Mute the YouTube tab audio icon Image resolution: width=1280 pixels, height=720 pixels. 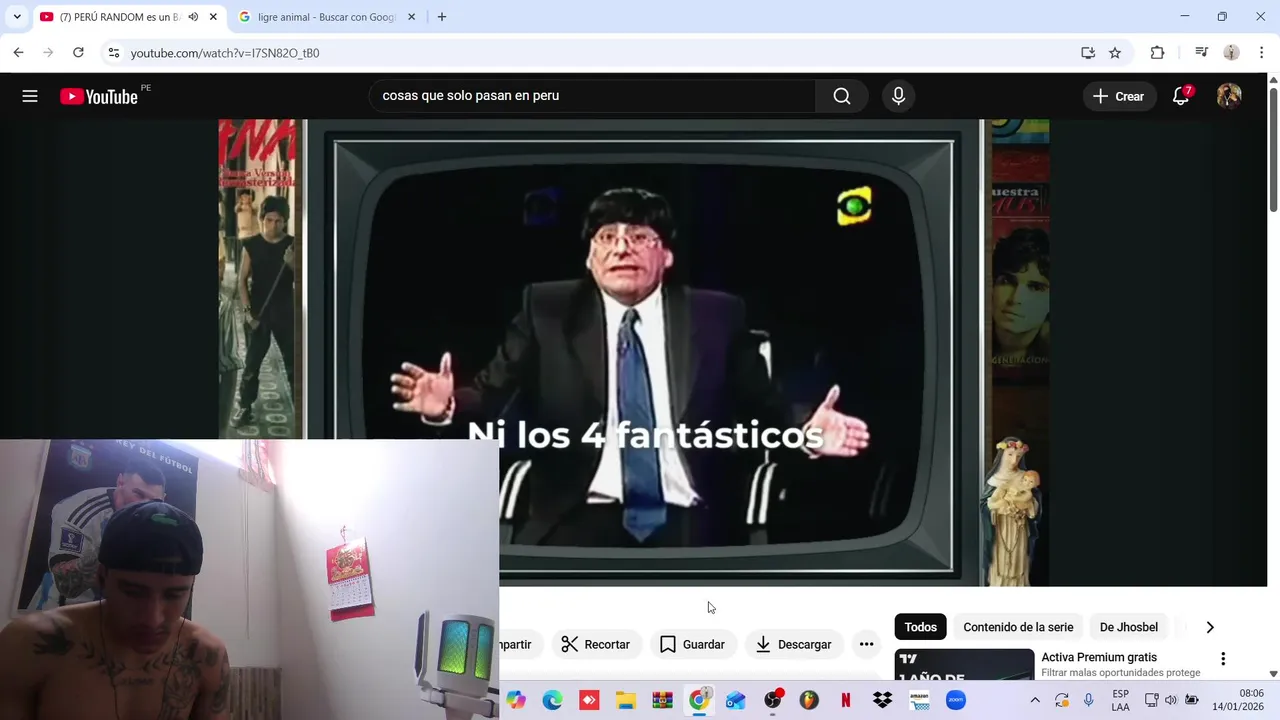193,17
